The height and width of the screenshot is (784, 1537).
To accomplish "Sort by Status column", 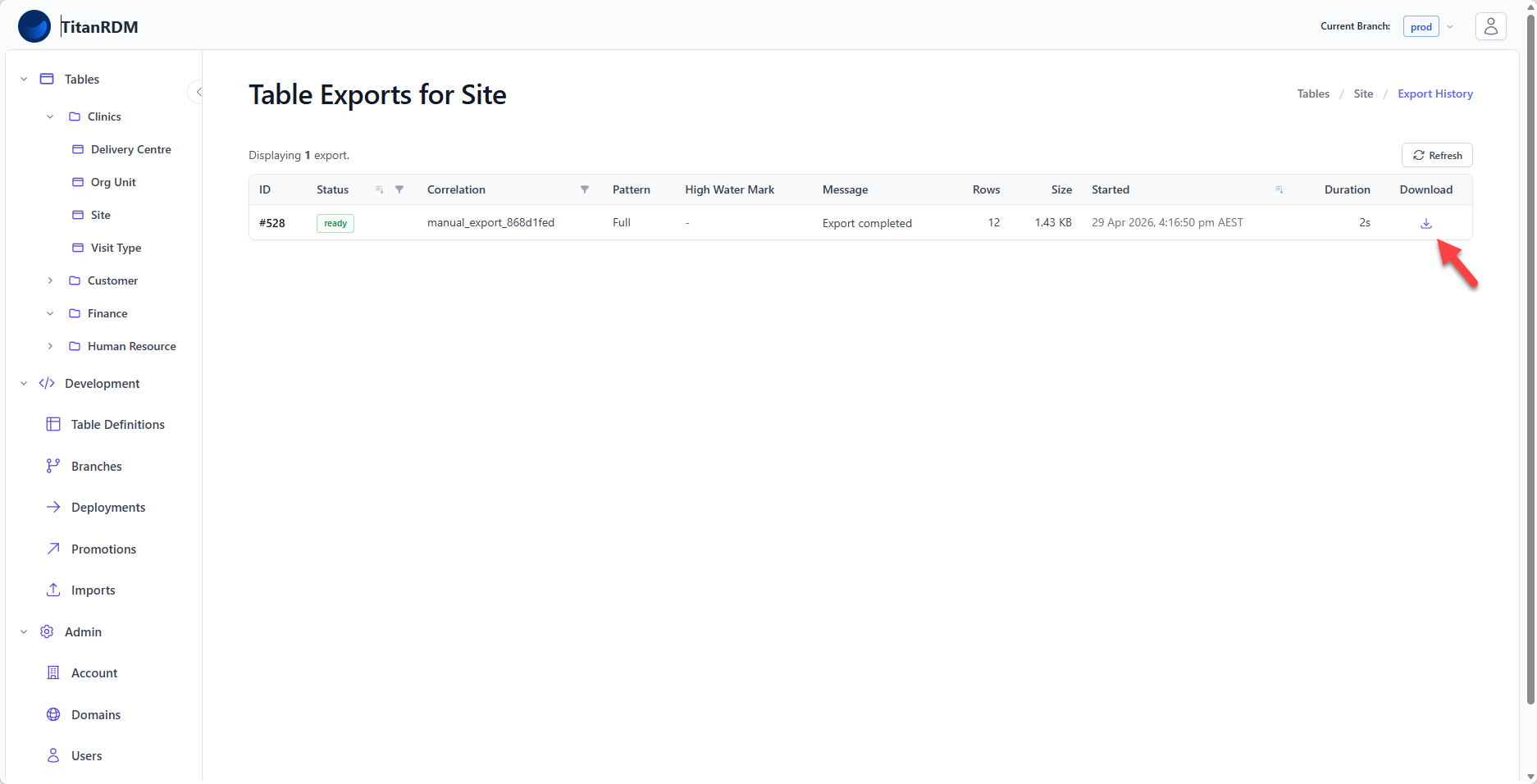I will click(x=379, y=189).
